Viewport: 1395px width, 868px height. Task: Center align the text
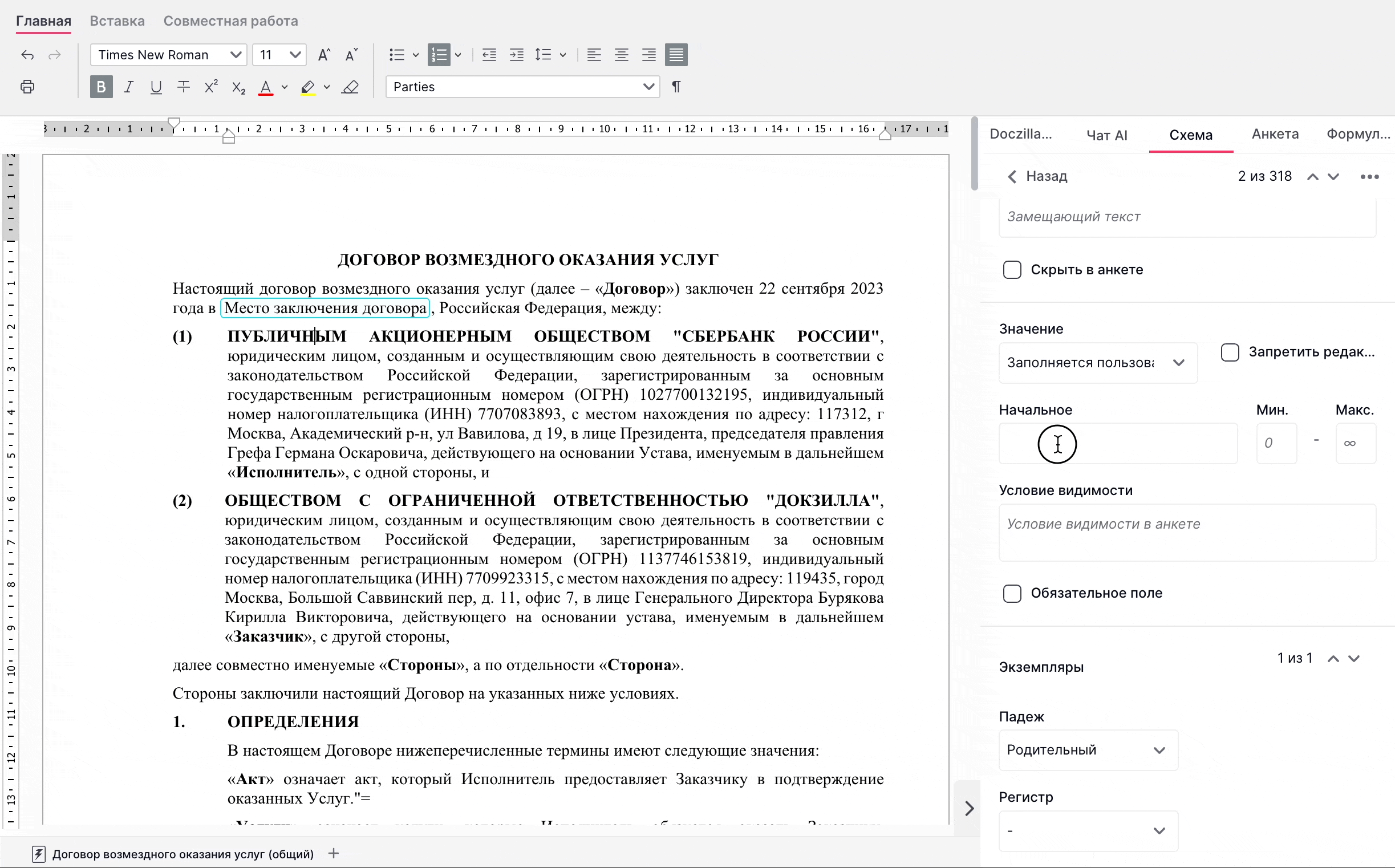[x=621, y=55]
